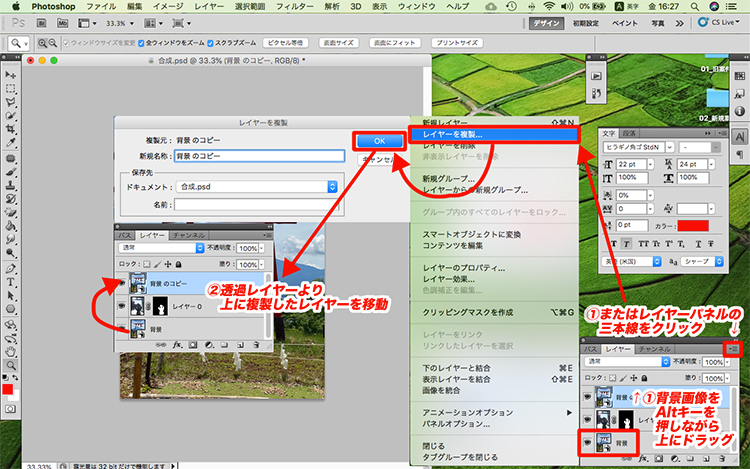Switch to ペイント workspace
This screenshot has width=750, height=469.
tap(625, 23)
